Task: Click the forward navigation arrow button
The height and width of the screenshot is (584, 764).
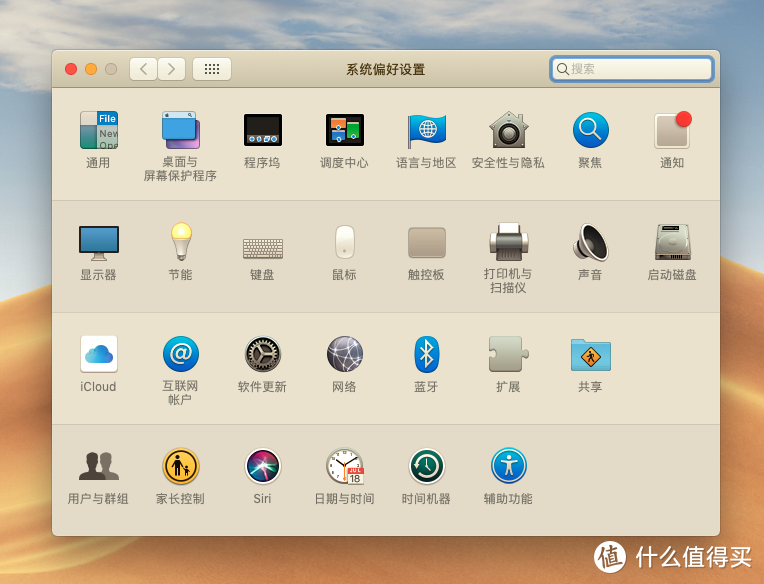Action: click(x=172, y=69)
